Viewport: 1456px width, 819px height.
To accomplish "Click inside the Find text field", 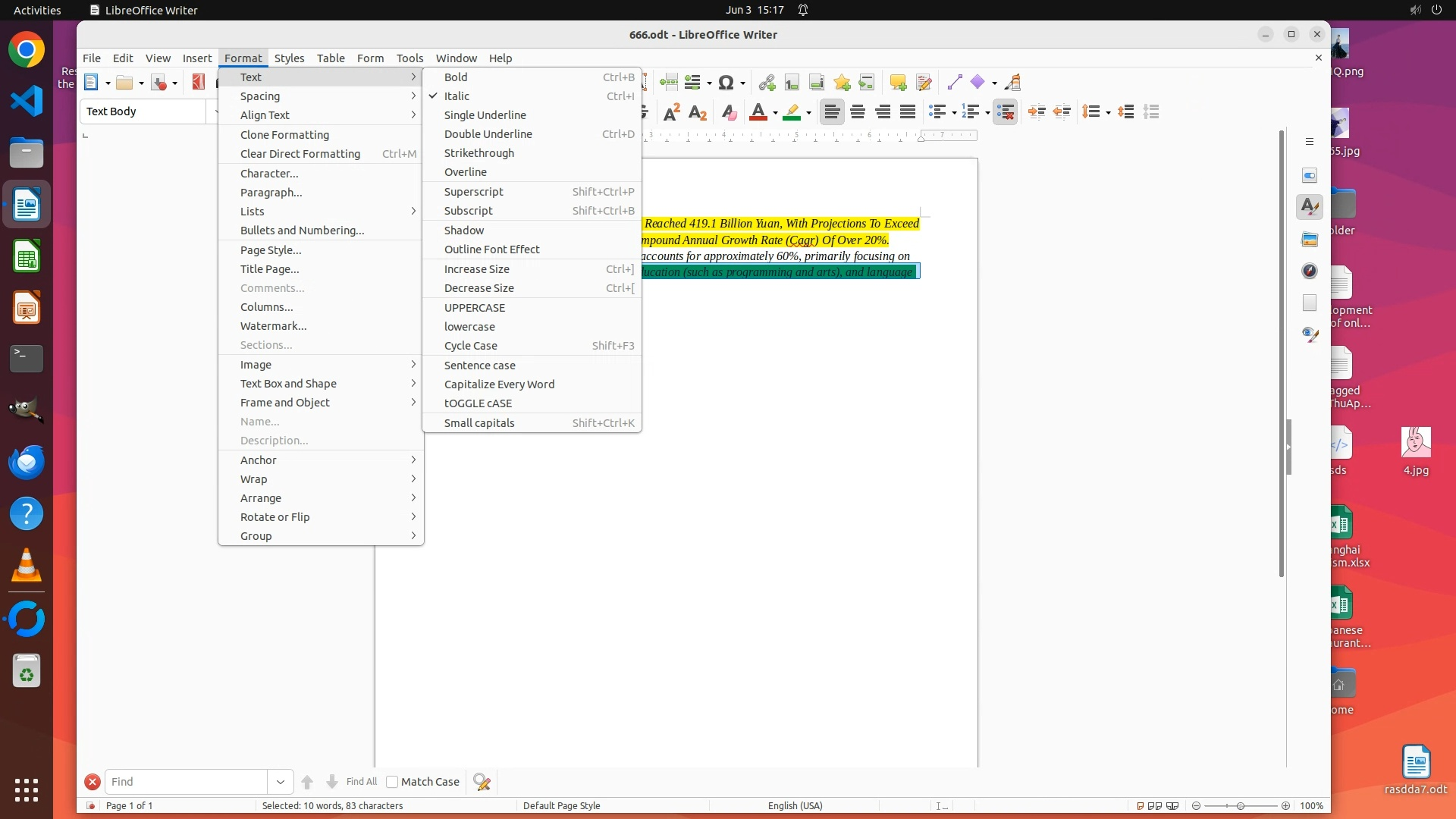I will point(186,782).
